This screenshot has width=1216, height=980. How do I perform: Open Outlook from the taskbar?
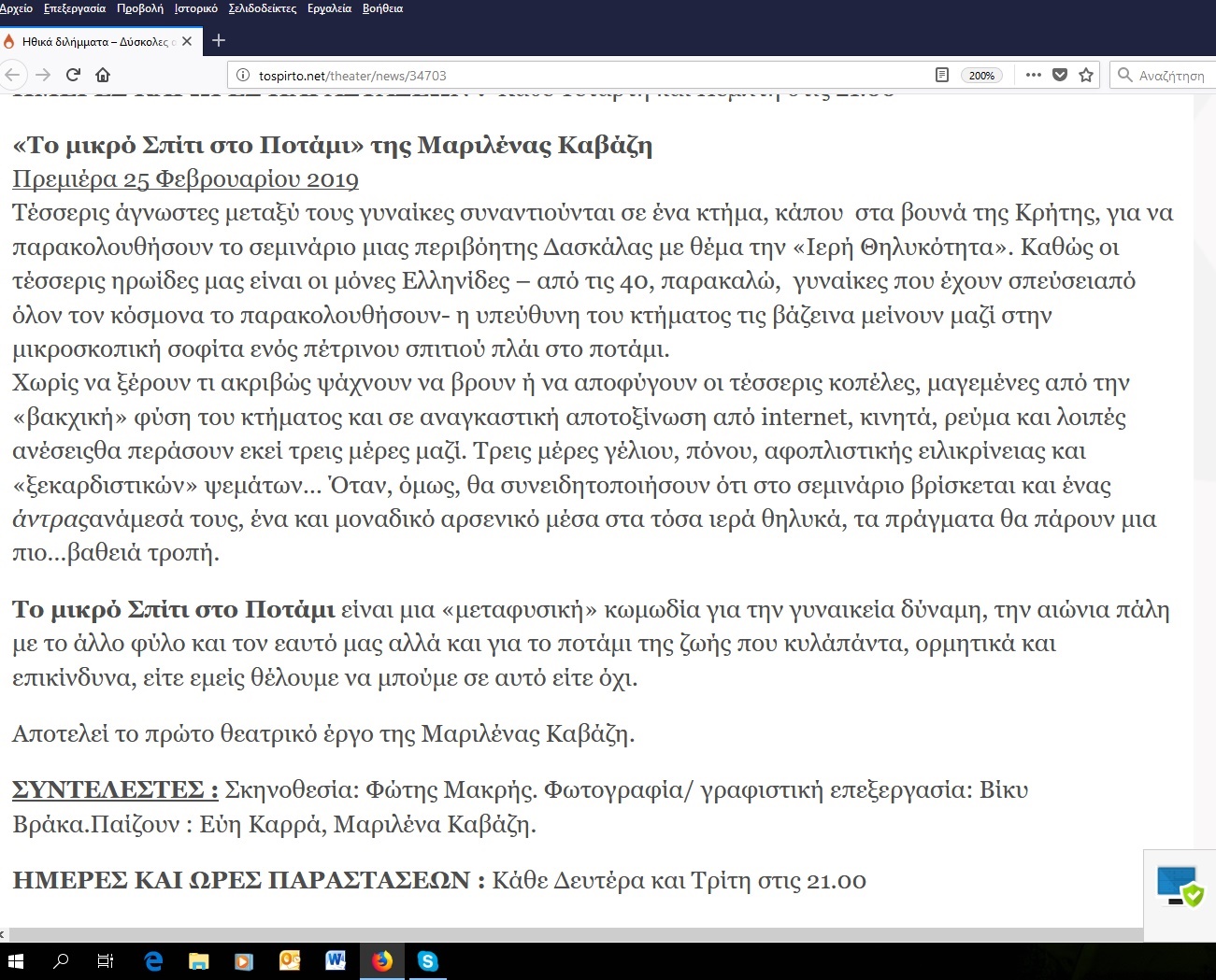pos(290,961)
